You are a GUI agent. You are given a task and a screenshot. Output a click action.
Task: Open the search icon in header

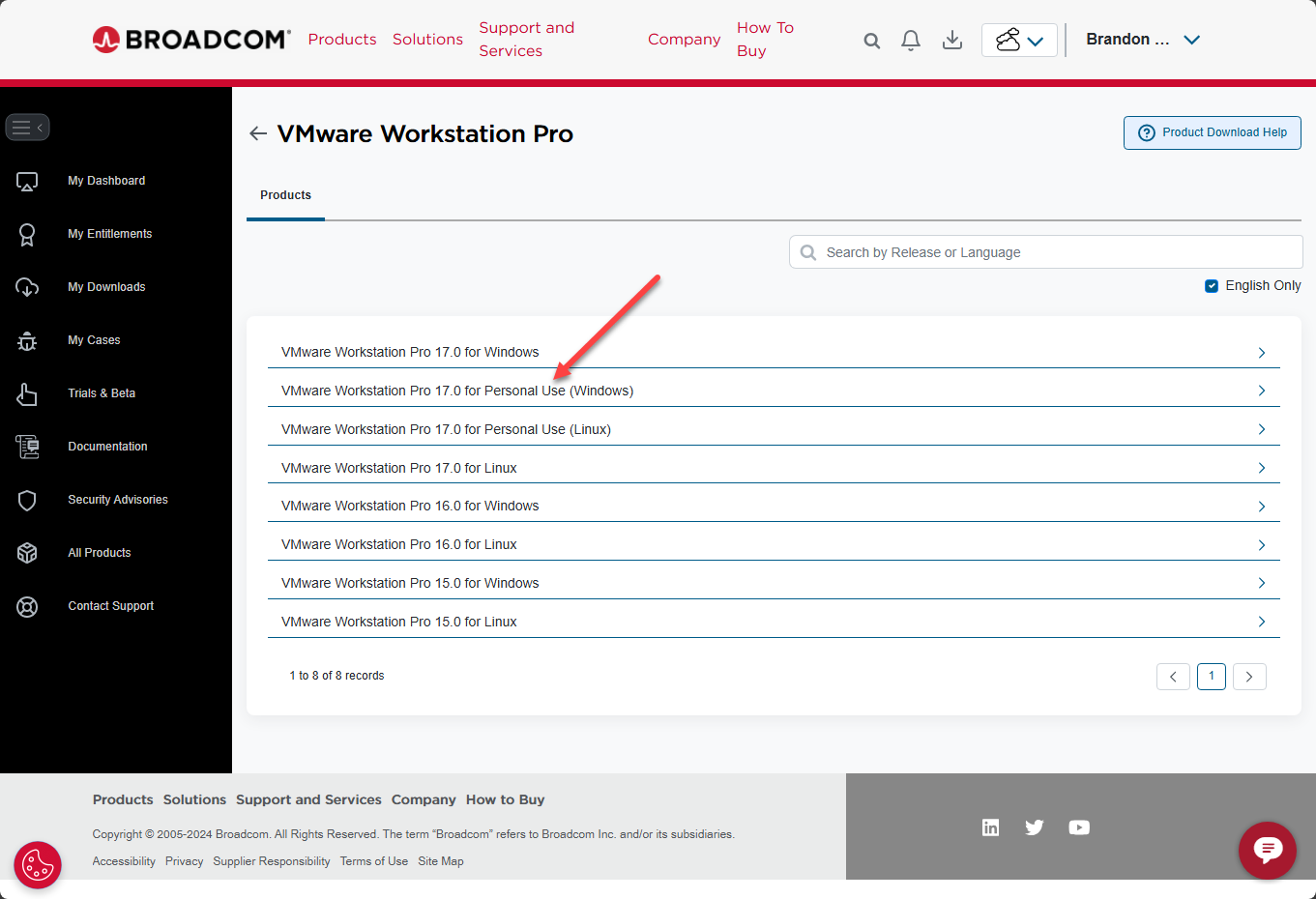pyautogui.click(x=872, y=41)
